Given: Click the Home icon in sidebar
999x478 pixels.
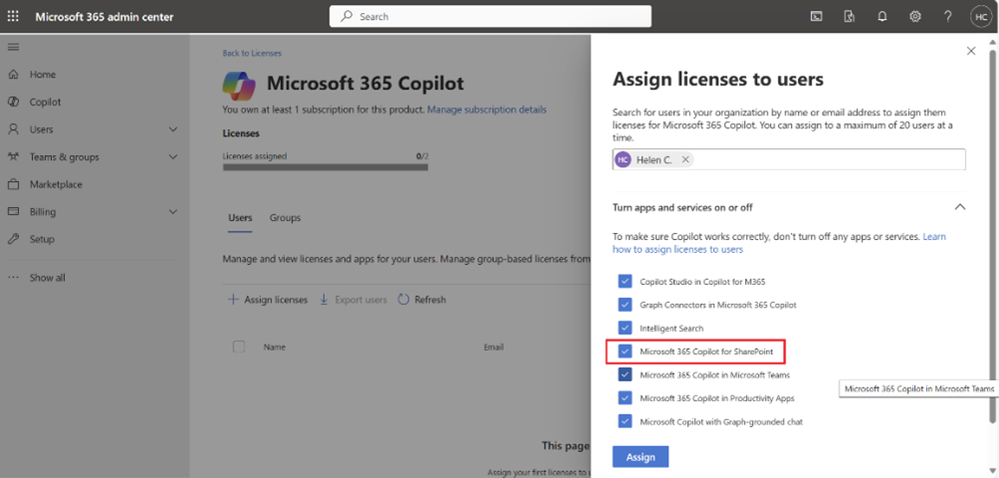Looking at the screenshot, I should coord(13,75).
